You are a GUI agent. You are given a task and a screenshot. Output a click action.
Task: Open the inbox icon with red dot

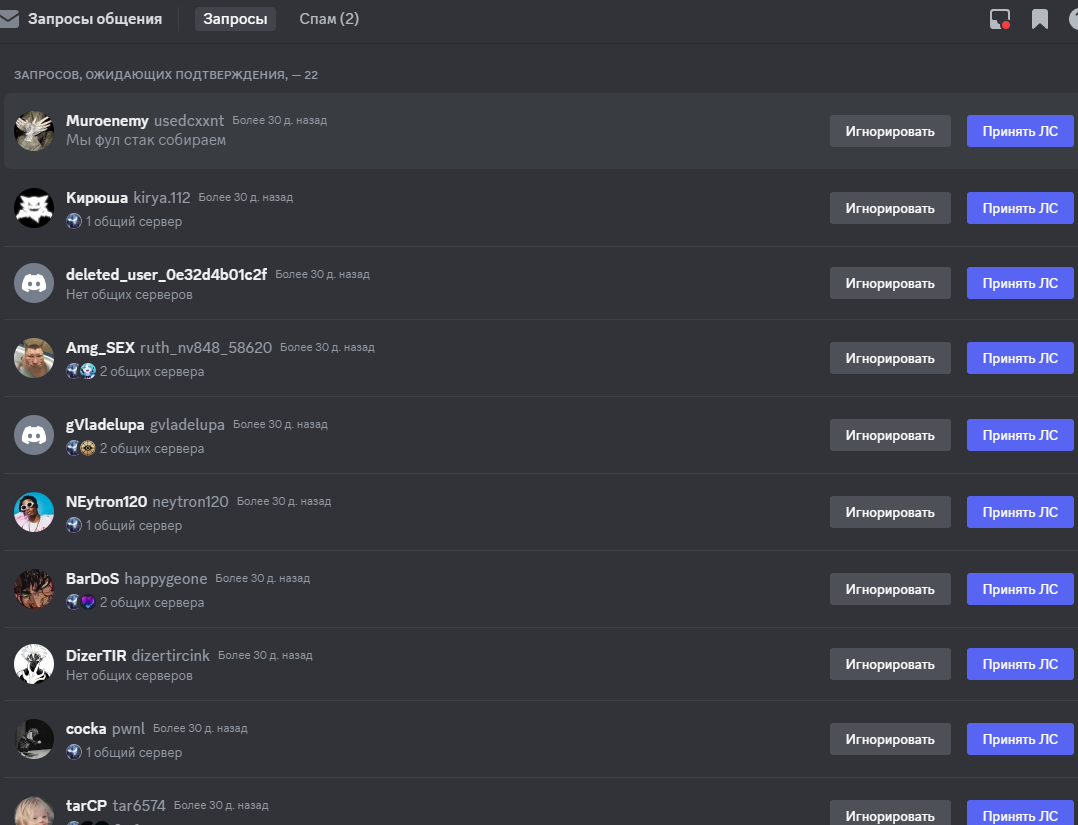999,19
